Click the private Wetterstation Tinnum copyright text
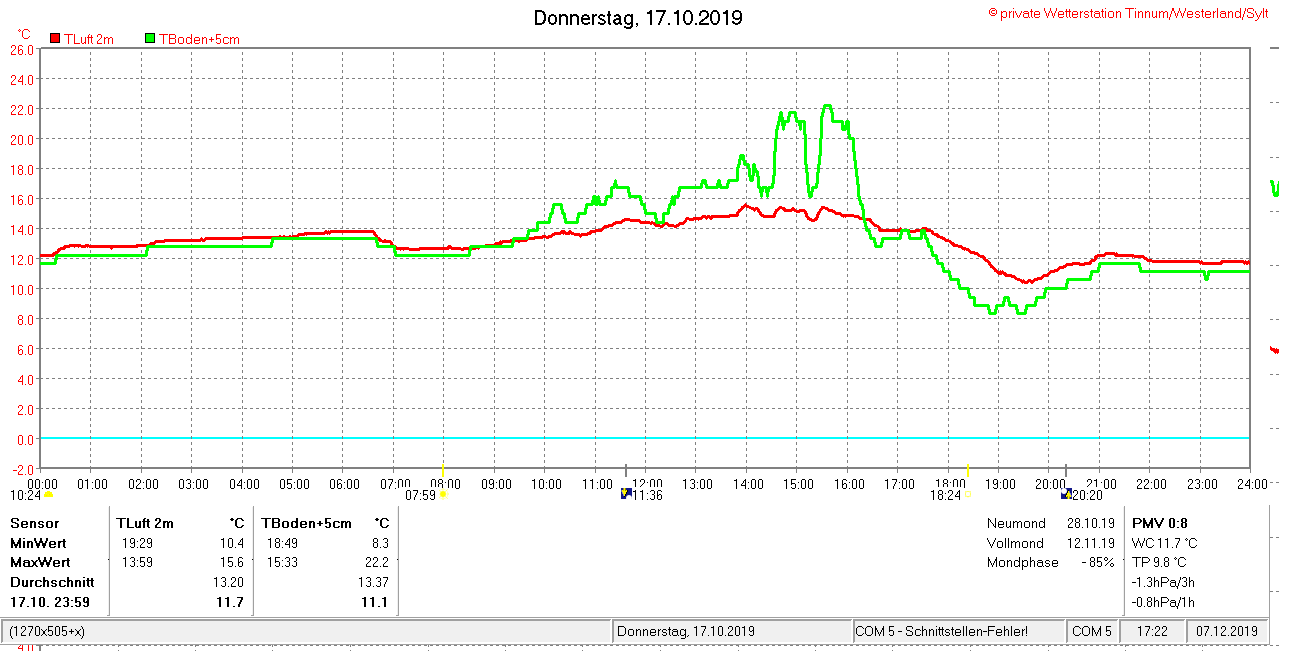The width and height of the screenshot is (1310, 651). coord(1128,13)
